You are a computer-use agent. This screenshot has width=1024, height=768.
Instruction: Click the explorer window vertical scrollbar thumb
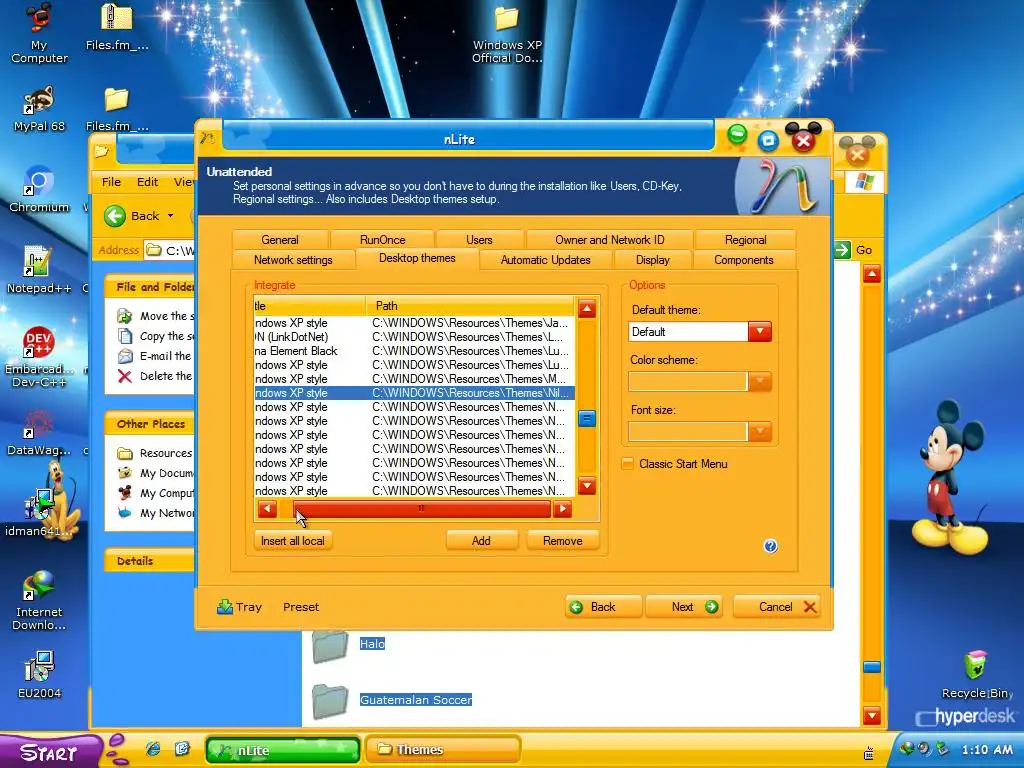(x=872, y=667)
